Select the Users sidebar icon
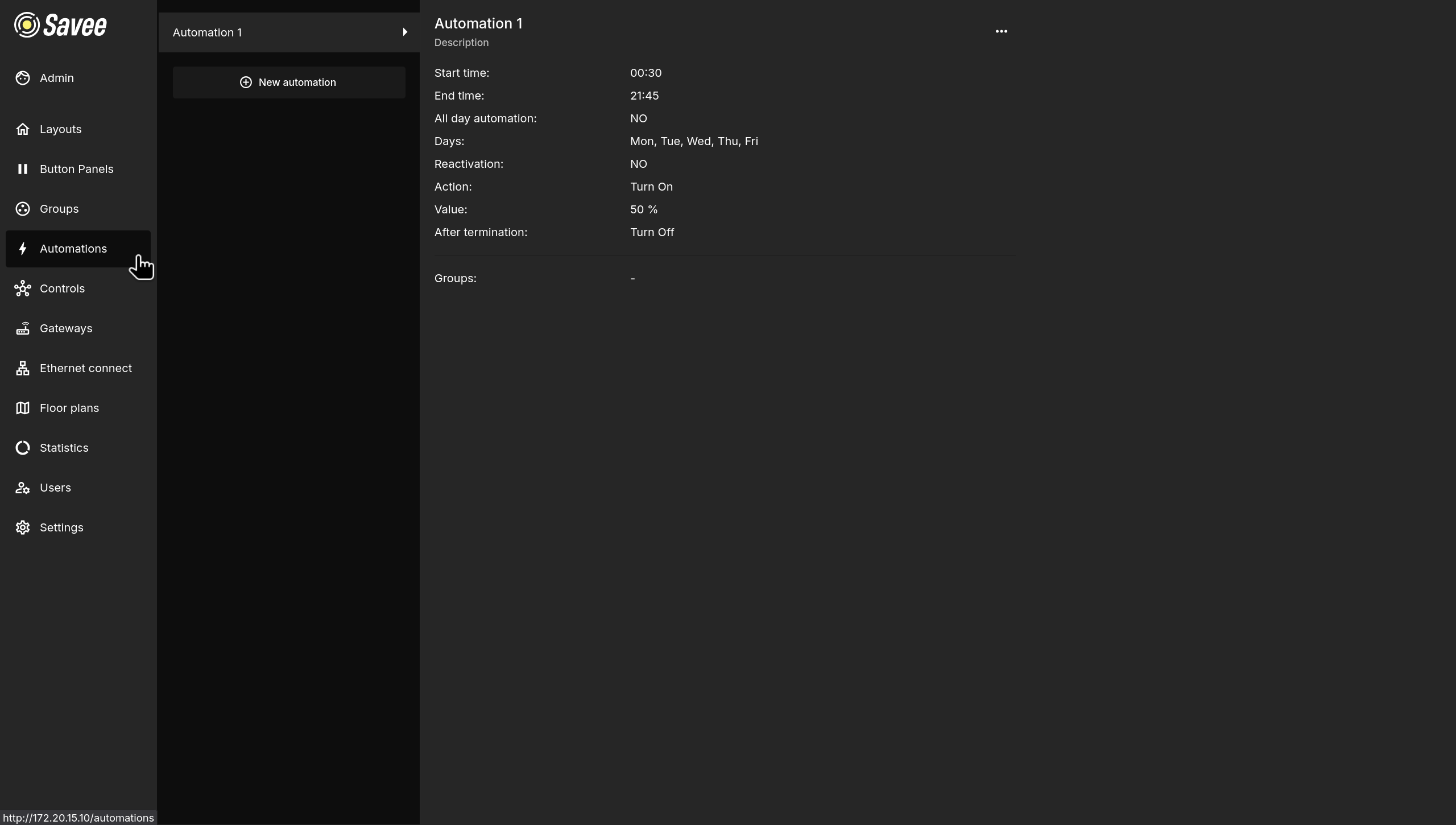The height and width of the screenshot is (825, 1456). point(22,487)
